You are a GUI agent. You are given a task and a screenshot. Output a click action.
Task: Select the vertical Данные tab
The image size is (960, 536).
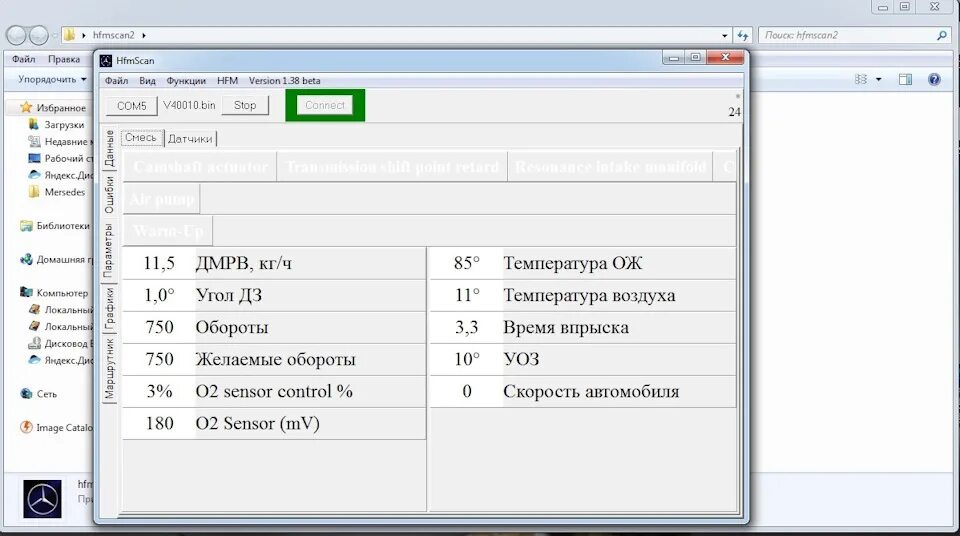tap(109, 149)
